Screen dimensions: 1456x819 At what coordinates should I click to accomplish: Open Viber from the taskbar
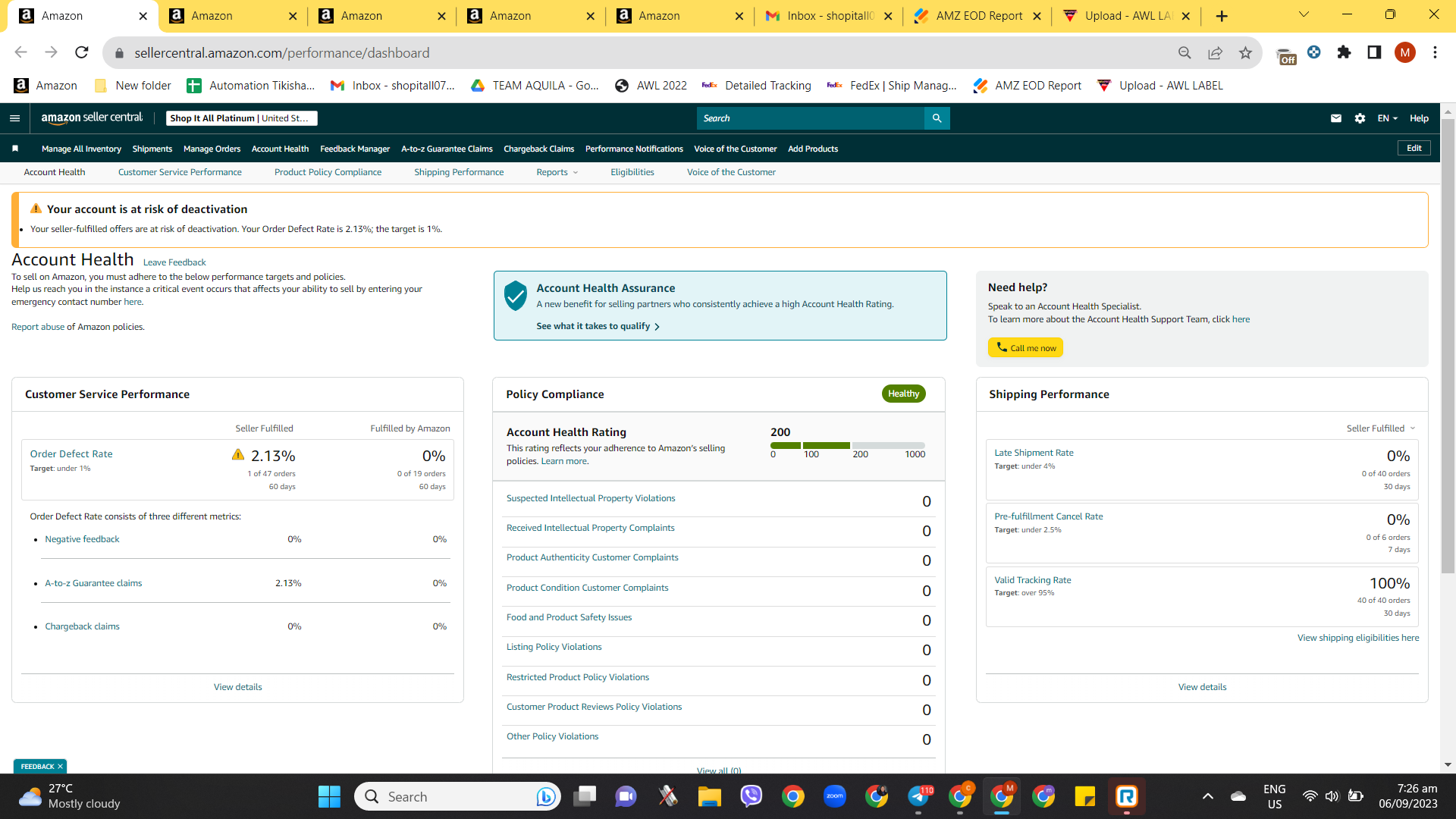(752, 796)
